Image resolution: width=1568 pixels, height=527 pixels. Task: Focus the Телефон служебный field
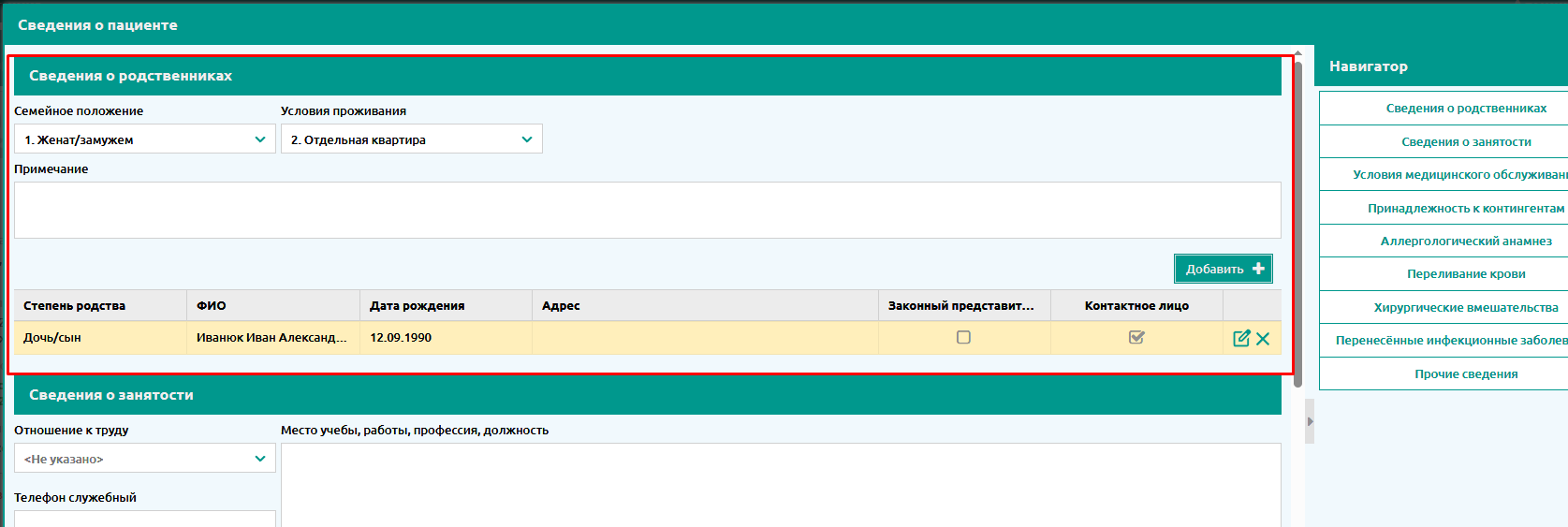(144, 518)
